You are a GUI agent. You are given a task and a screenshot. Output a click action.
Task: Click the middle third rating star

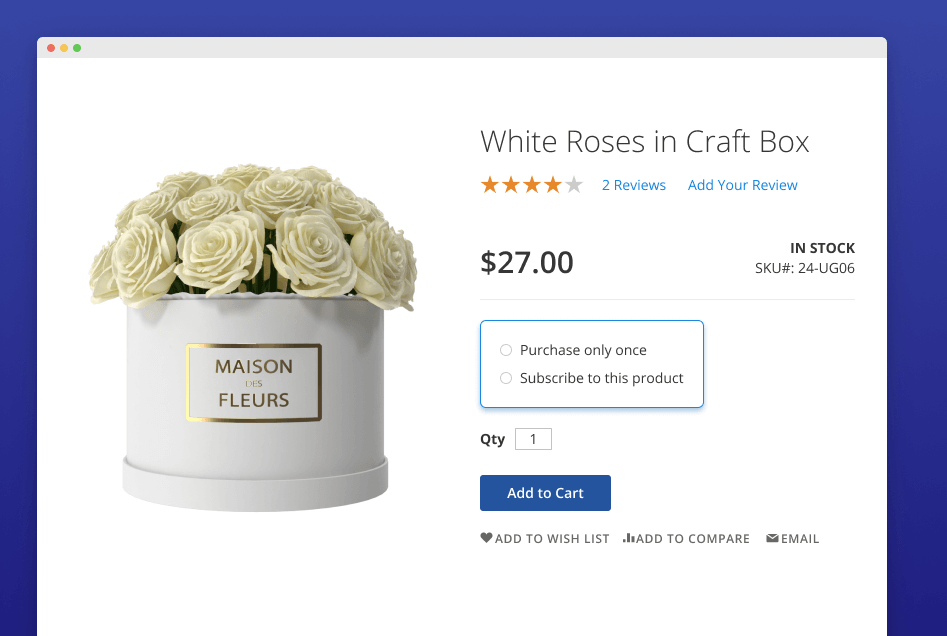click(532, 185)
